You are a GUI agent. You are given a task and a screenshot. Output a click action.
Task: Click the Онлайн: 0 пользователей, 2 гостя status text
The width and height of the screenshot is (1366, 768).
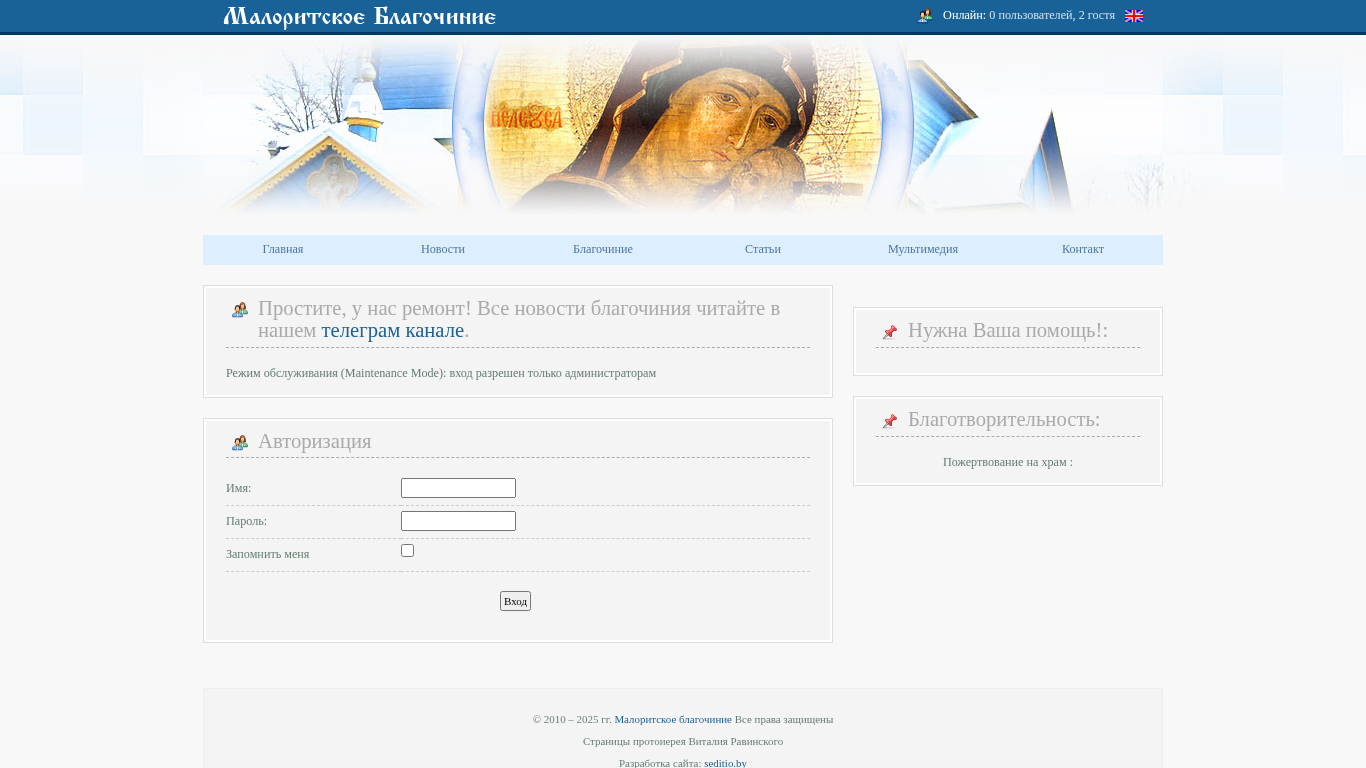click(x=1029, y=15)
